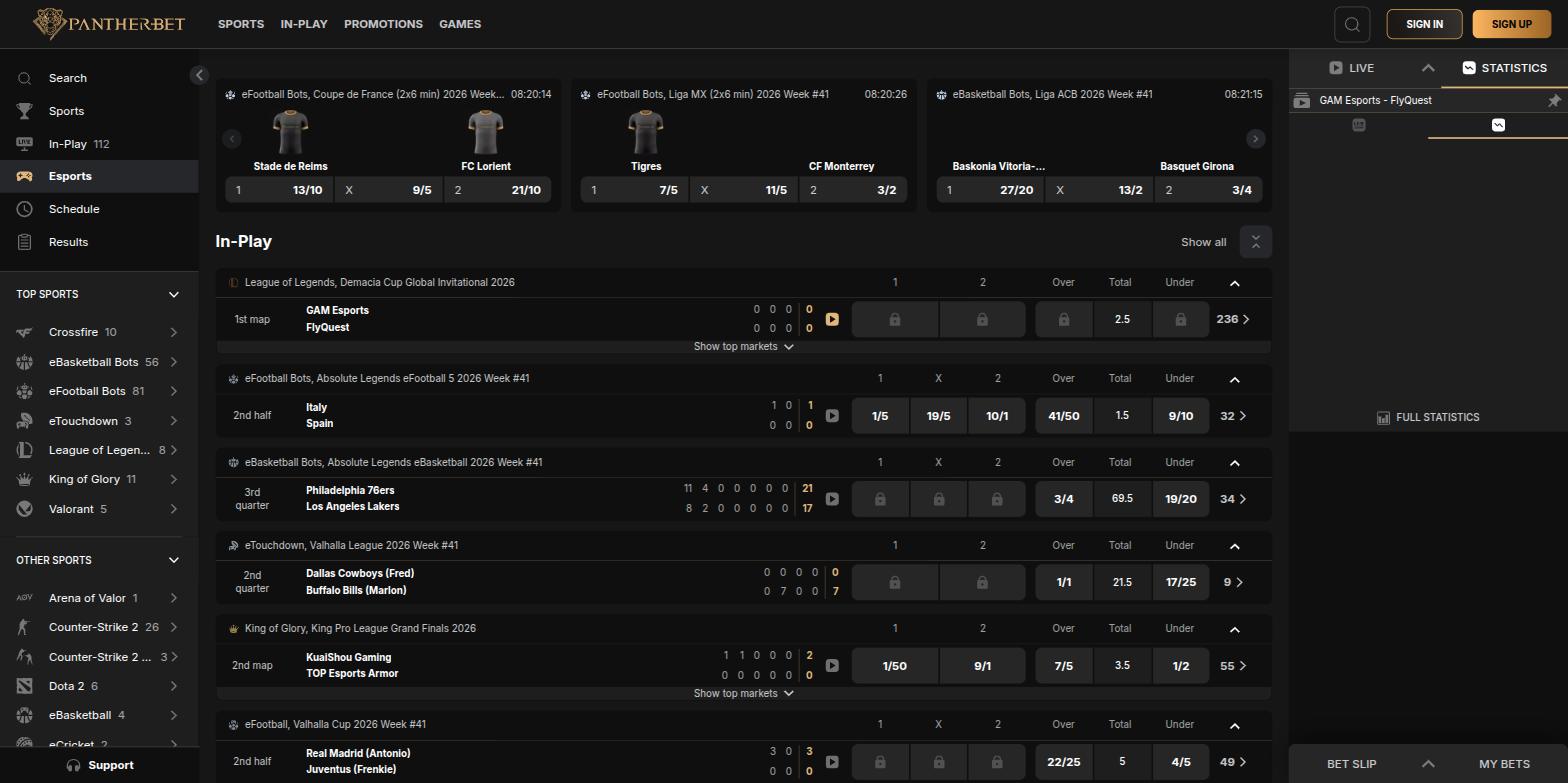
Task: Click the SIGN UP button
Action: 1511,24
